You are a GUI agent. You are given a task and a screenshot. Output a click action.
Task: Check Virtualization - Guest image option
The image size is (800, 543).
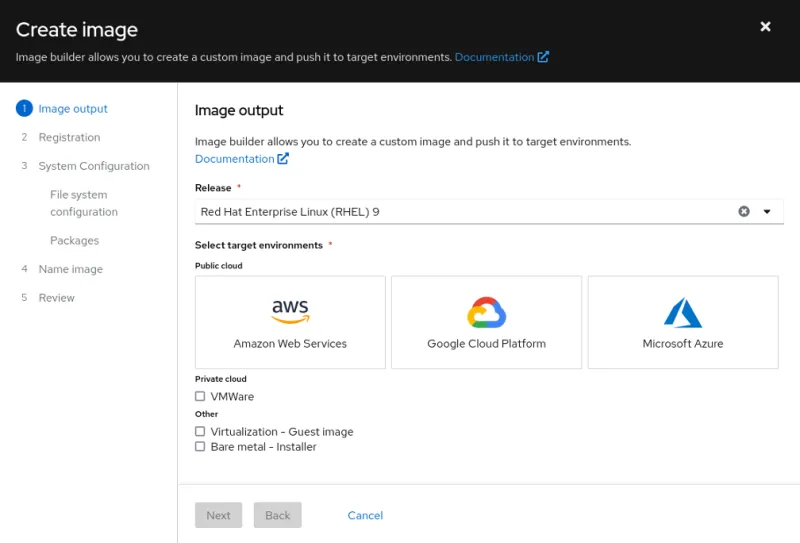200,432
